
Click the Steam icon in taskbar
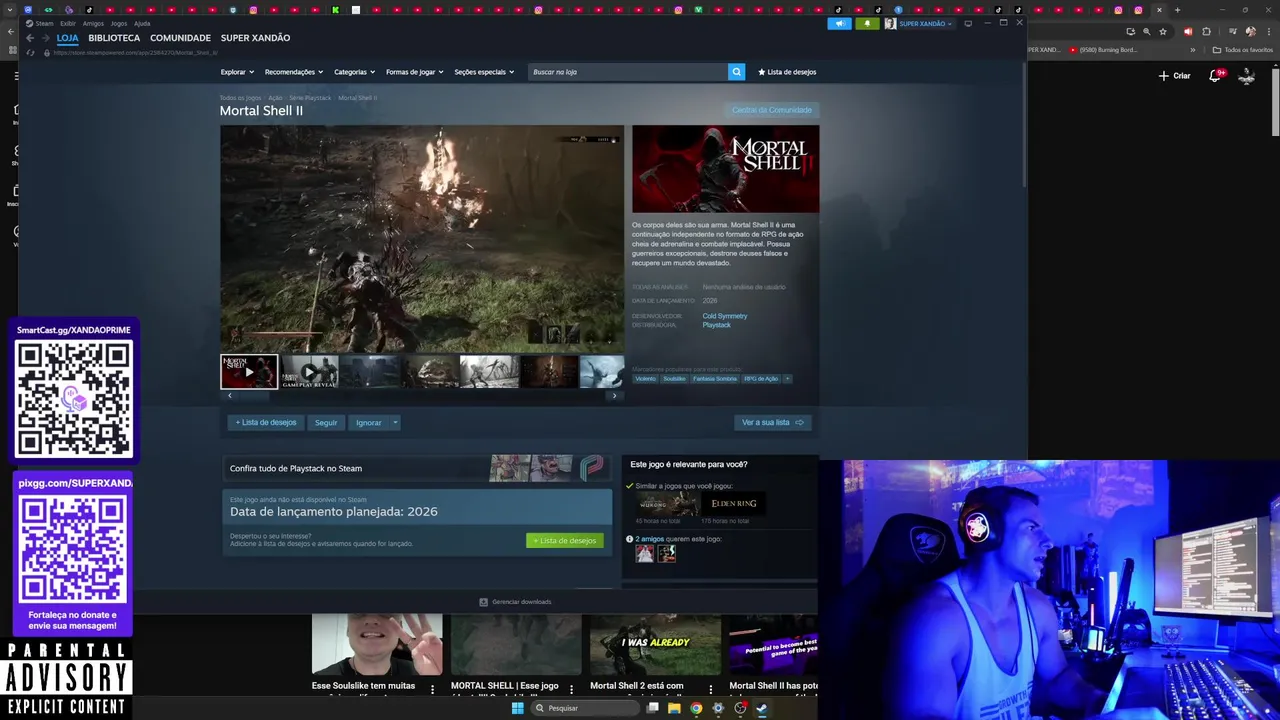[762, 708]
